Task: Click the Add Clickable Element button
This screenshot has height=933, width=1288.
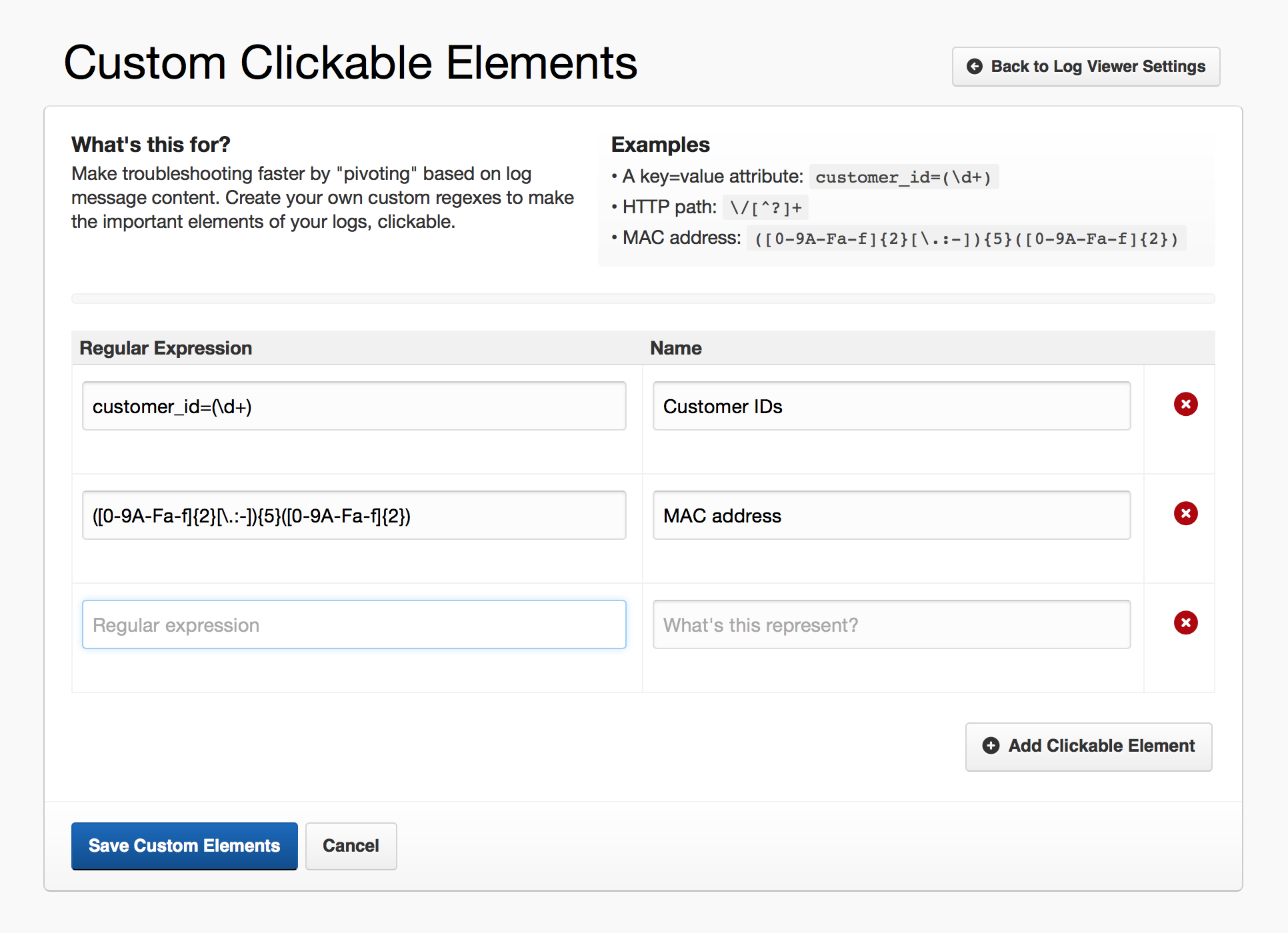Action: click(1088, 746)
